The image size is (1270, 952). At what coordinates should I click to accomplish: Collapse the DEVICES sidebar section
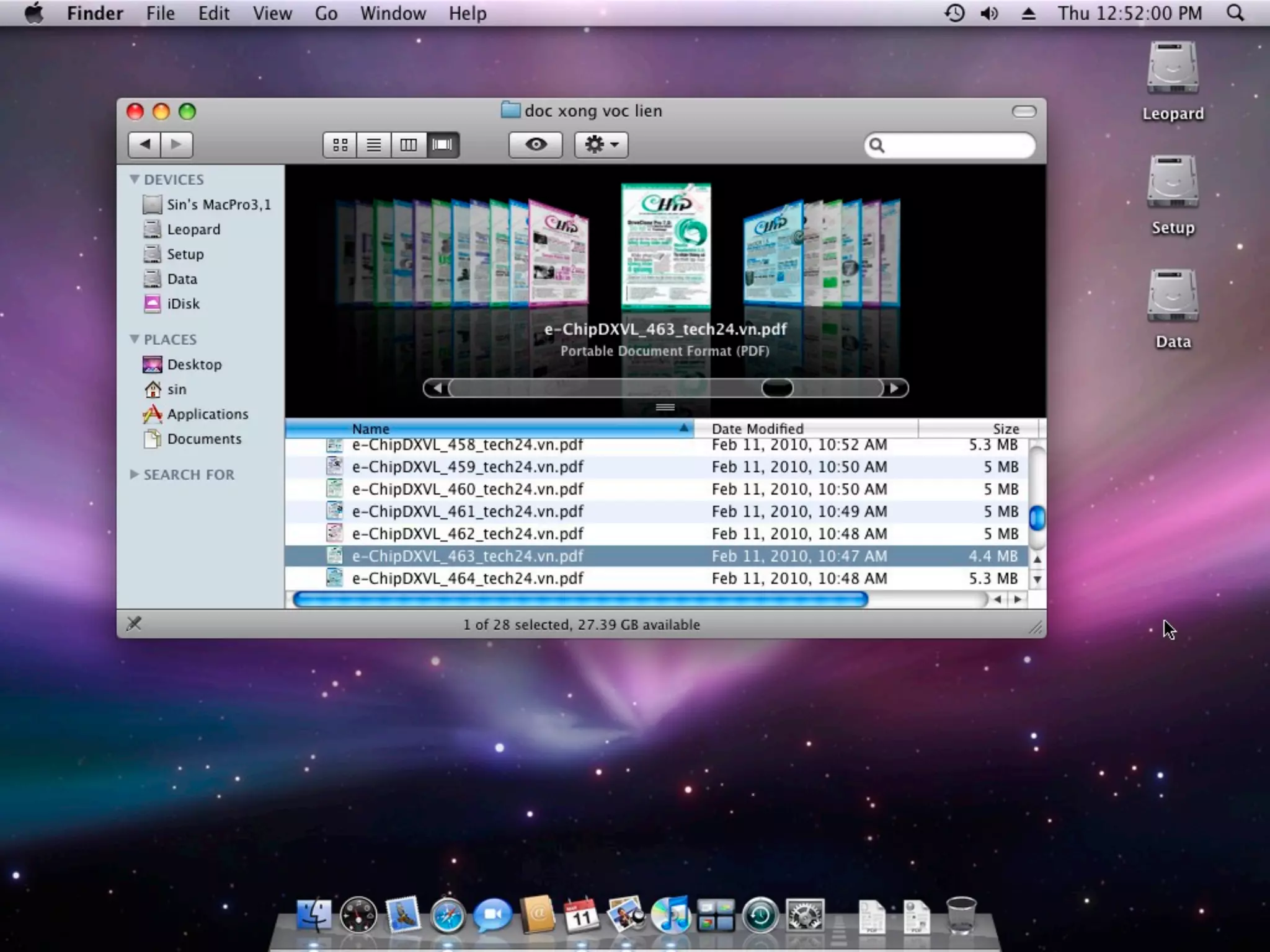tap(134, 179)
